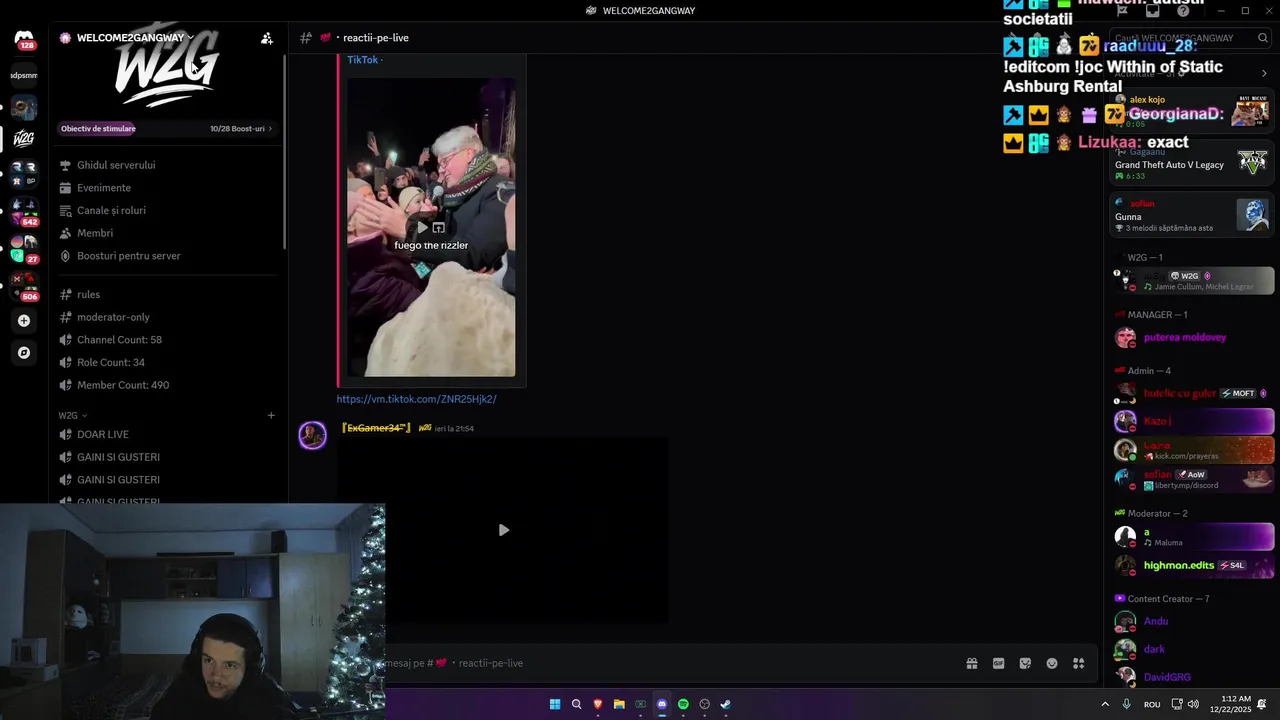Click the TikTok source label in embed
1280x720 pixels.
[363, 60]
